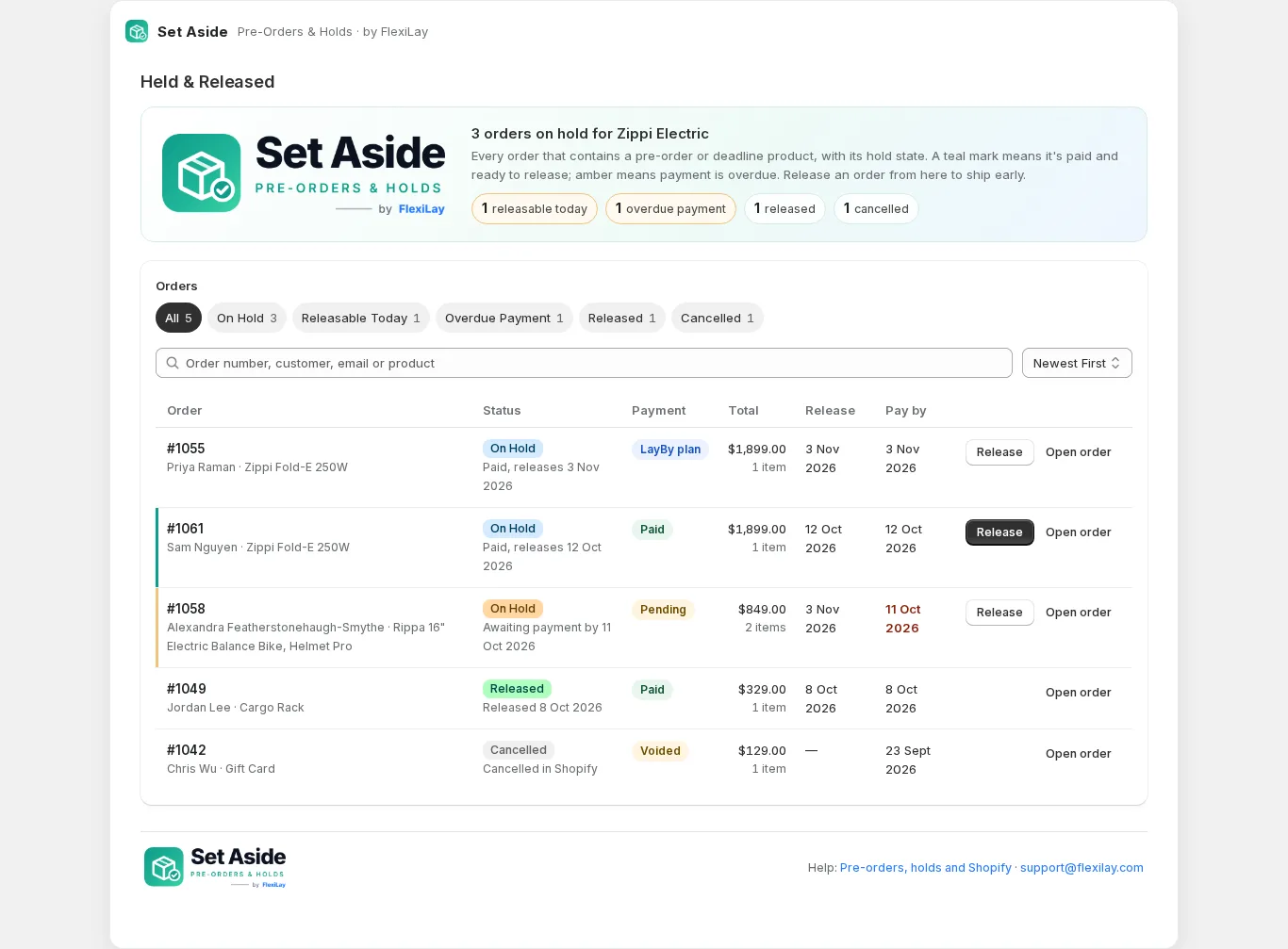Screen dimensions: 1288x949
Task: Click the $849.00 total
Action: 762,610
